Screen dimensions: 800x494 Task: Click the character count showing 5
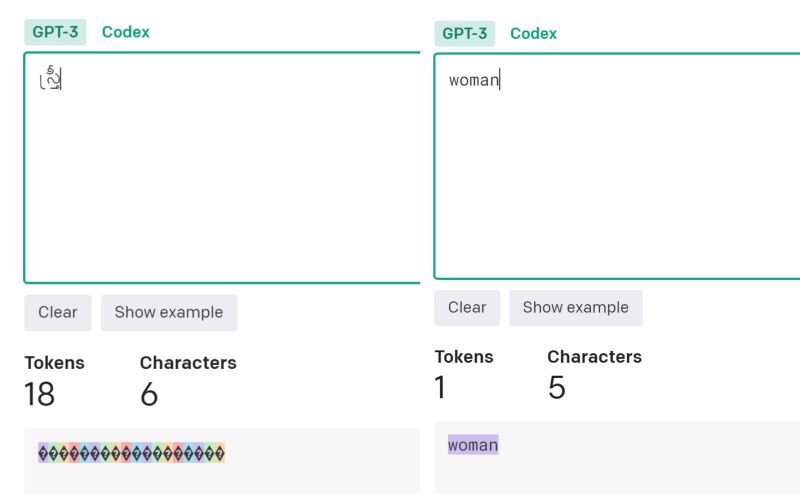[x=557, y=387]
